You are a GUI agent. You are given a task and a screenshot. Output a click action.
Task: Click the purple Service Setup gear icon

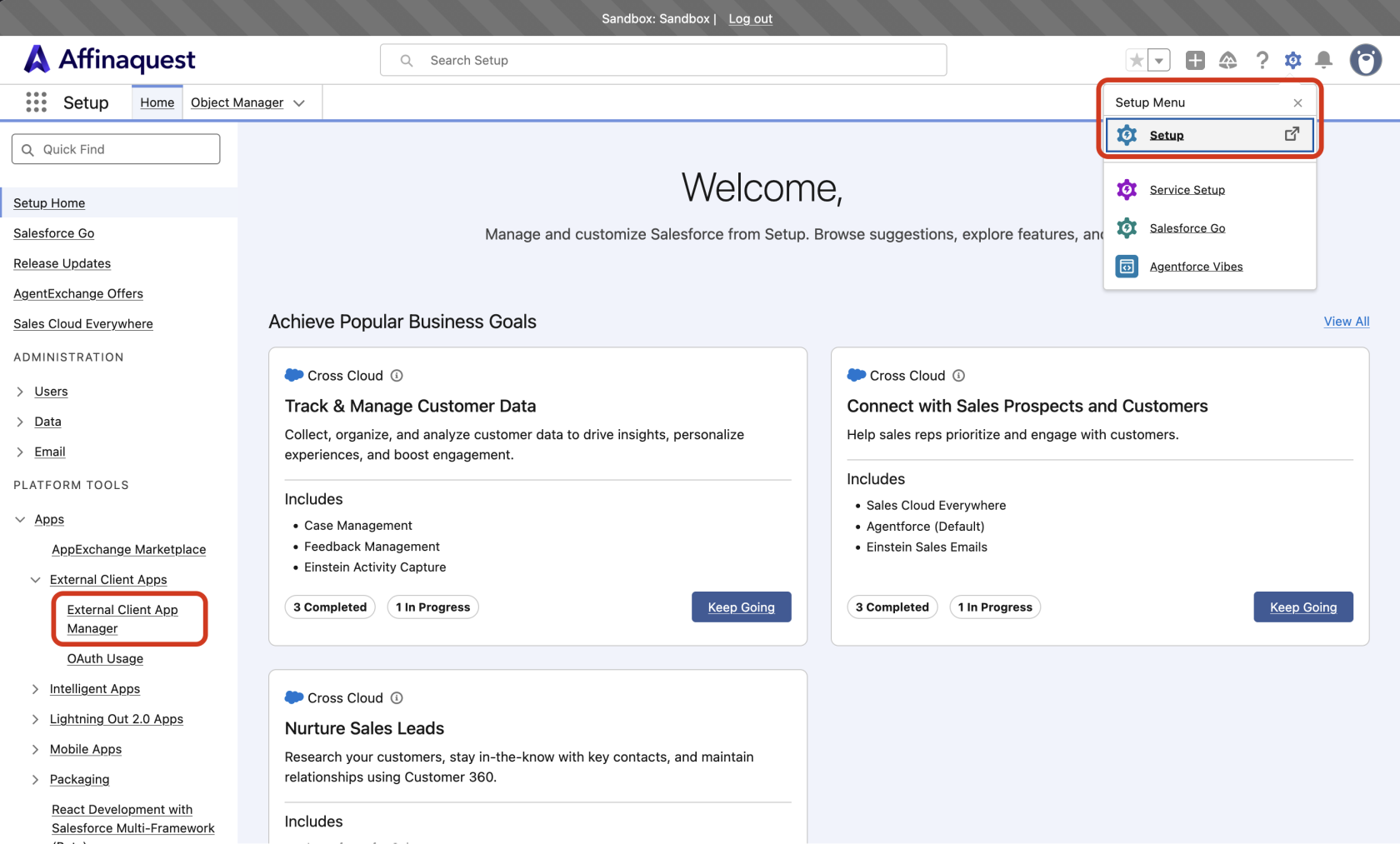coord(1127,190)
